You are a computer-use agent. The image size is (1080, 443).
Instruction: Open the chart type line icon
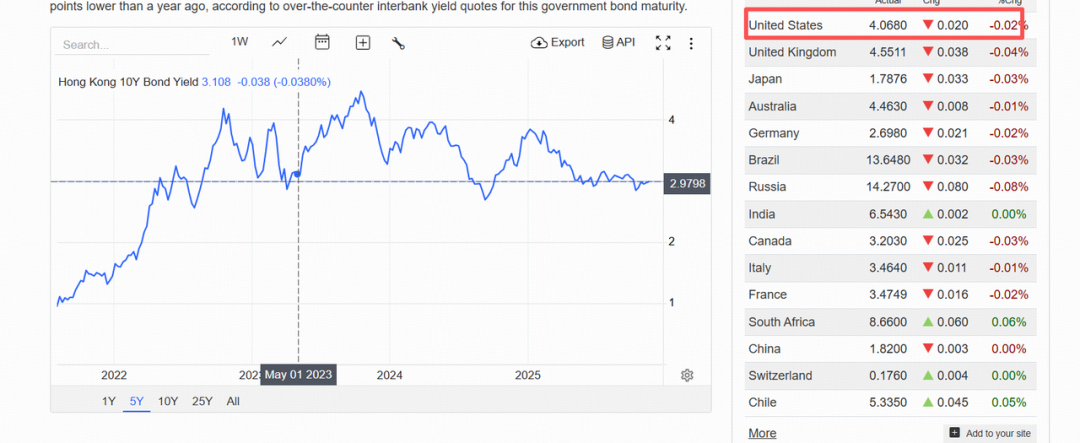(x=280, y=42)
